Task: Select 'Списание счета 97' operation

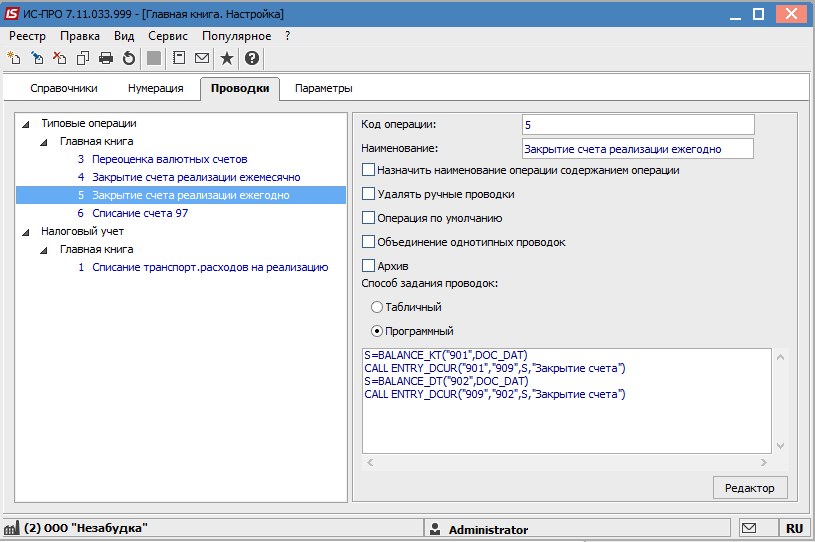Action: click(x=140, y=213)
